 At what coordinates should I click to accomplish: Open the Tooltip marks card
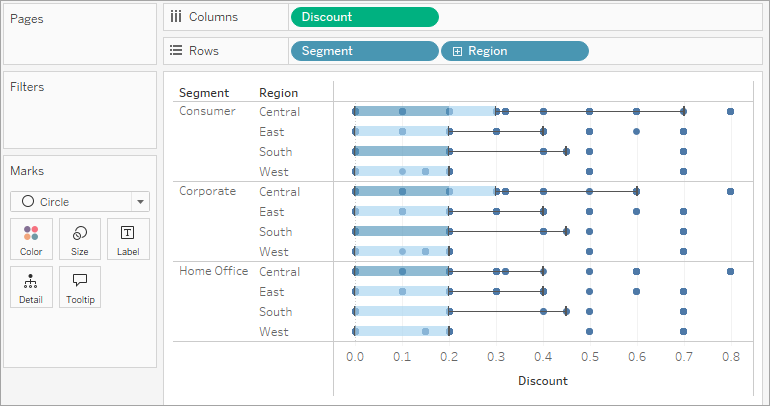(80, 287)
